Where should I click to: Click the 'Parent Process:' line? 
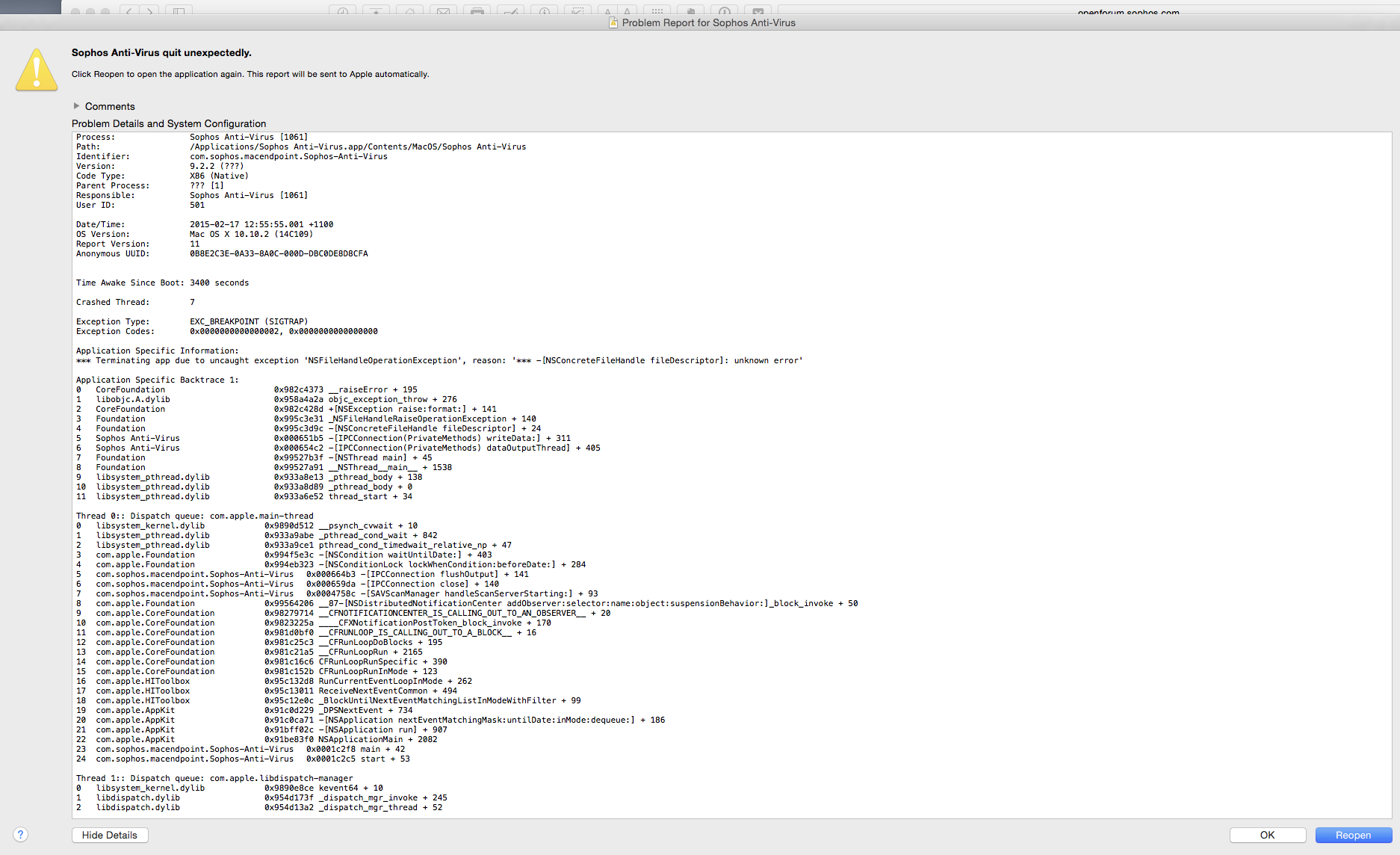point(150,185)
